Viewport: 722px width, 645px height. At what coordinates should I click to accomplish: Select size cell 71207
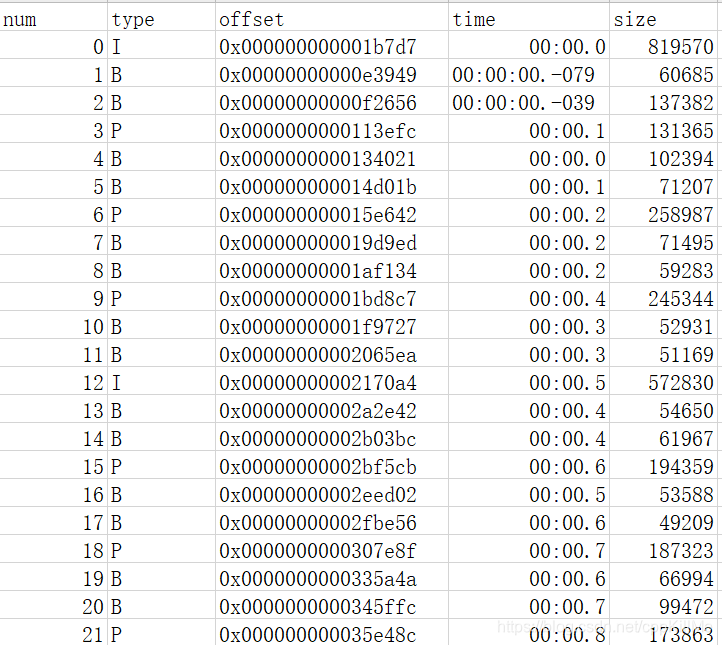coord(663,187)
